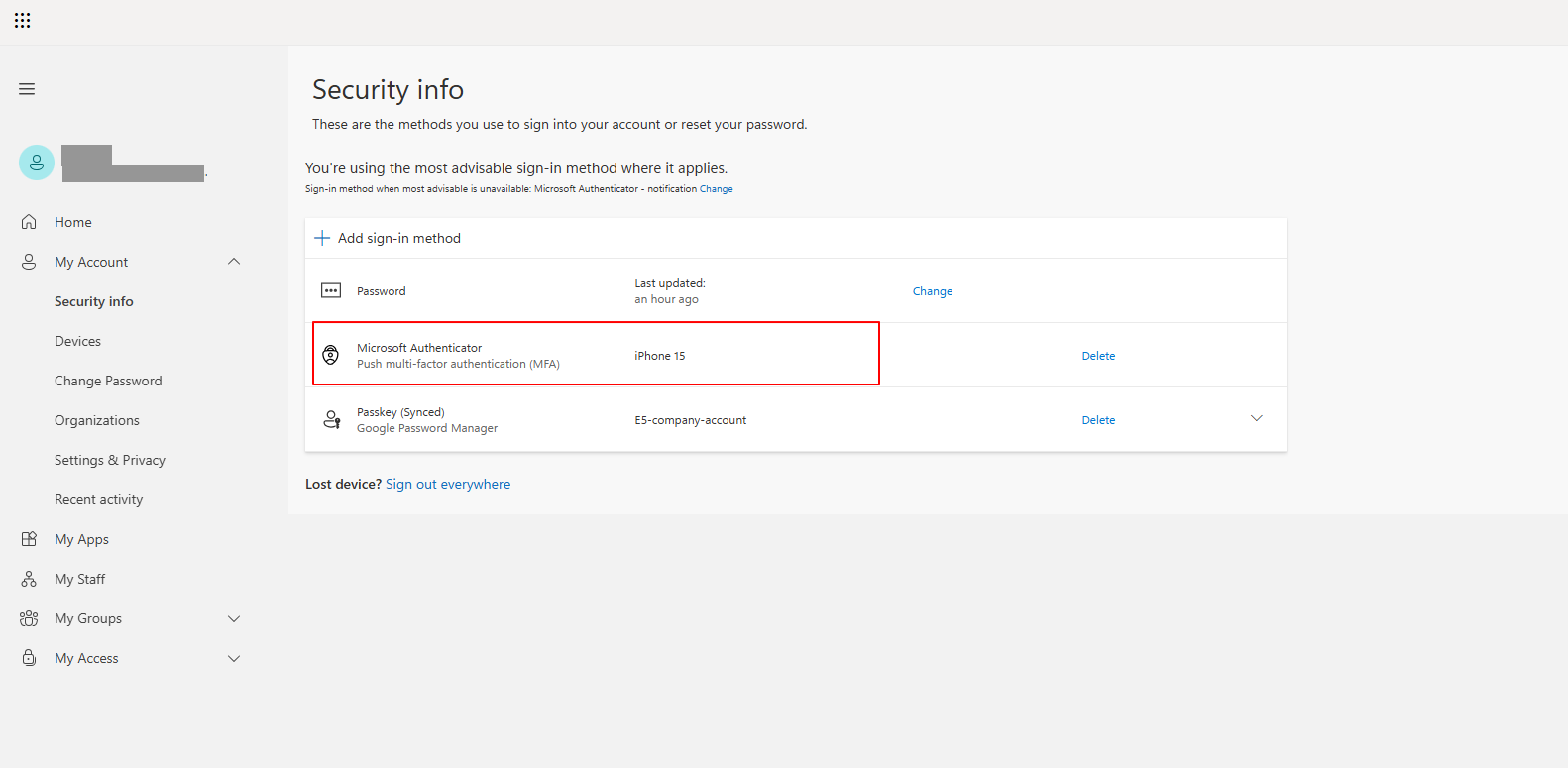Viewport: 1568px width, 768px height.
Task: Click the My Access lock icon
Action: [29, 658]
